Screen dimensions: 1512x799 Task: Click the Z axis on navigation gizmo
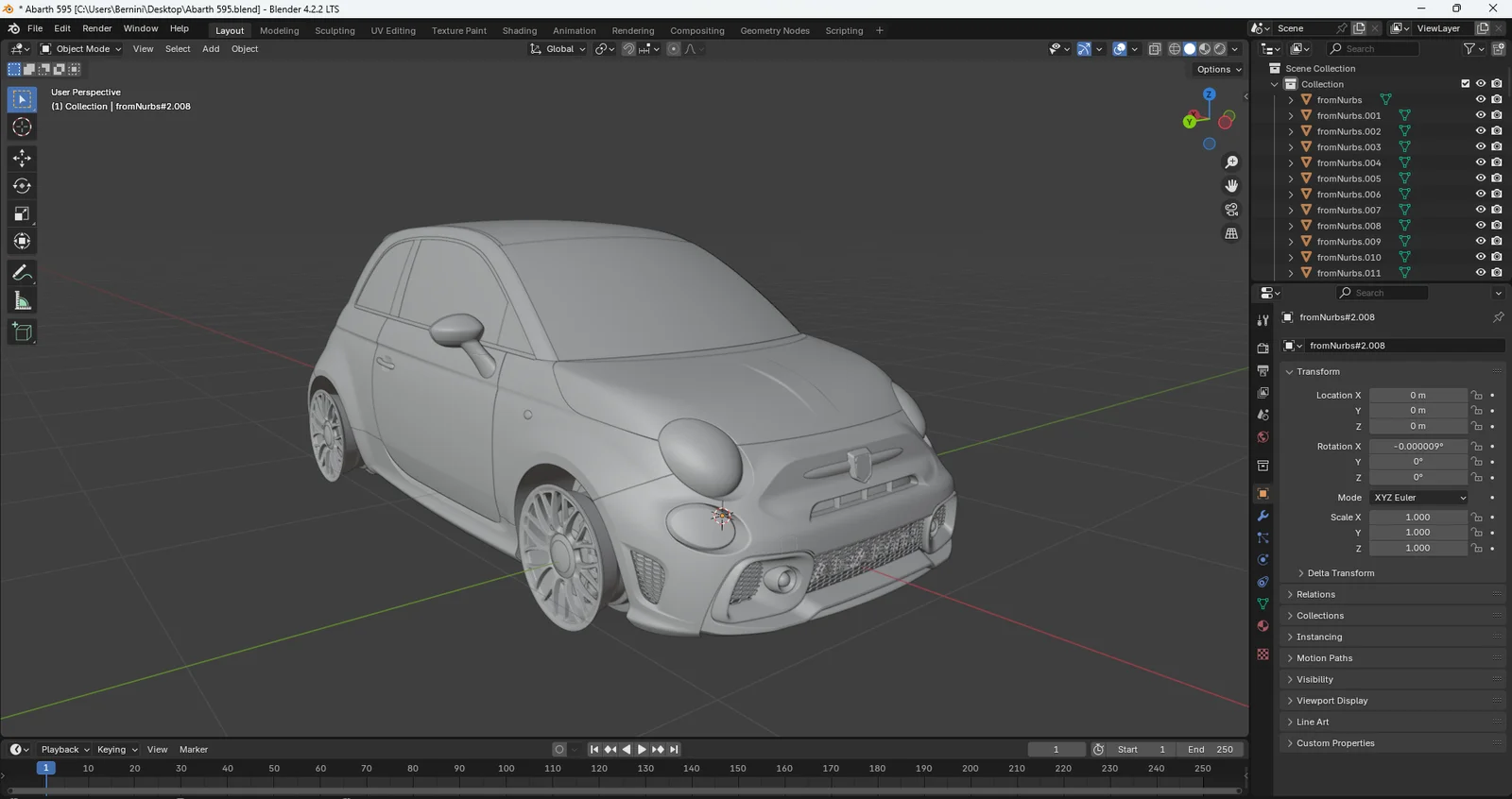pos(1209,94)
